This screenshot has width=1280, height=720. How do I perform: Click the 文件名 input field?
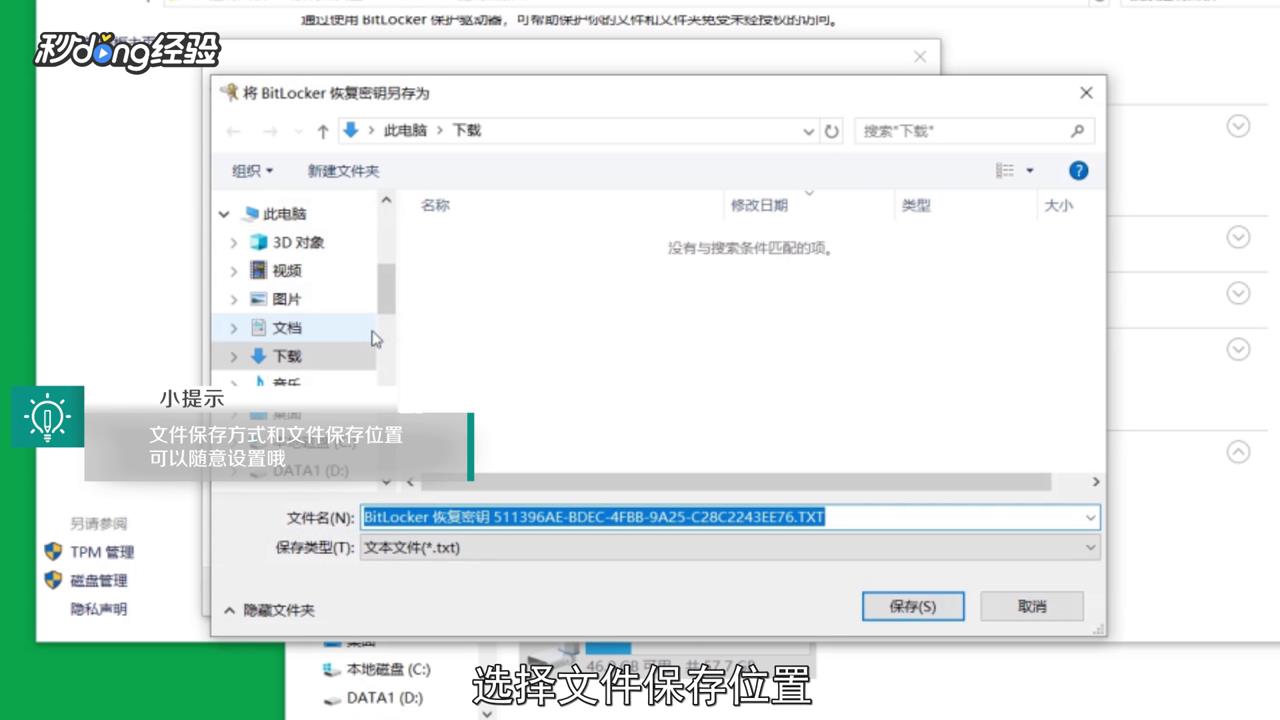[720, 517]
